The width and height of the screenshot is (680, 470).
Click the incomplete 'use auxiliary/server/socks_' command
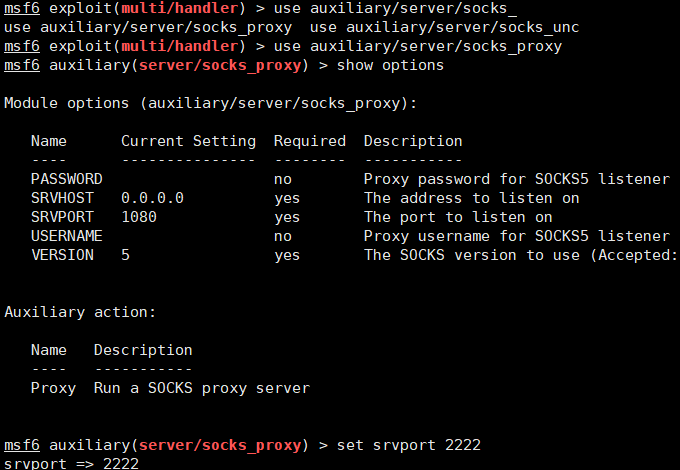(x=396, y=8)
